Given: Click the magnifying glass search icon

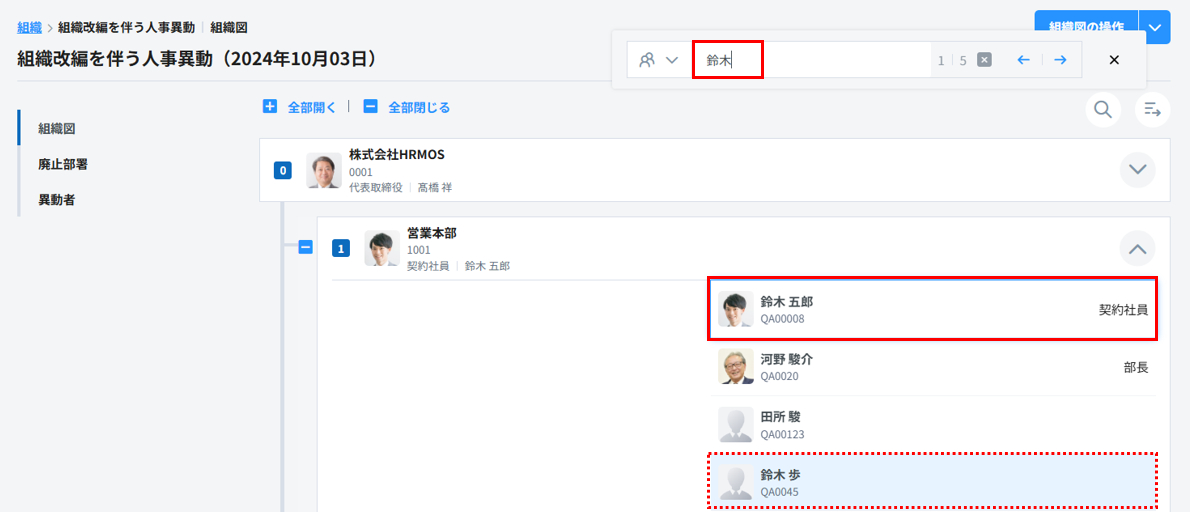Looking at the screenshot, I should 1103,109.
